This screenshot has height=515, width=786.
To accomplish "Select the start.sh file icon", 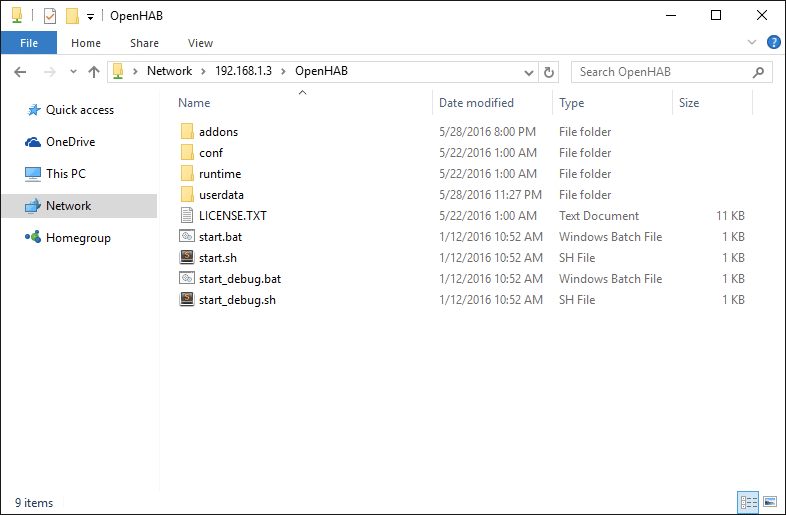I will 187,257.
